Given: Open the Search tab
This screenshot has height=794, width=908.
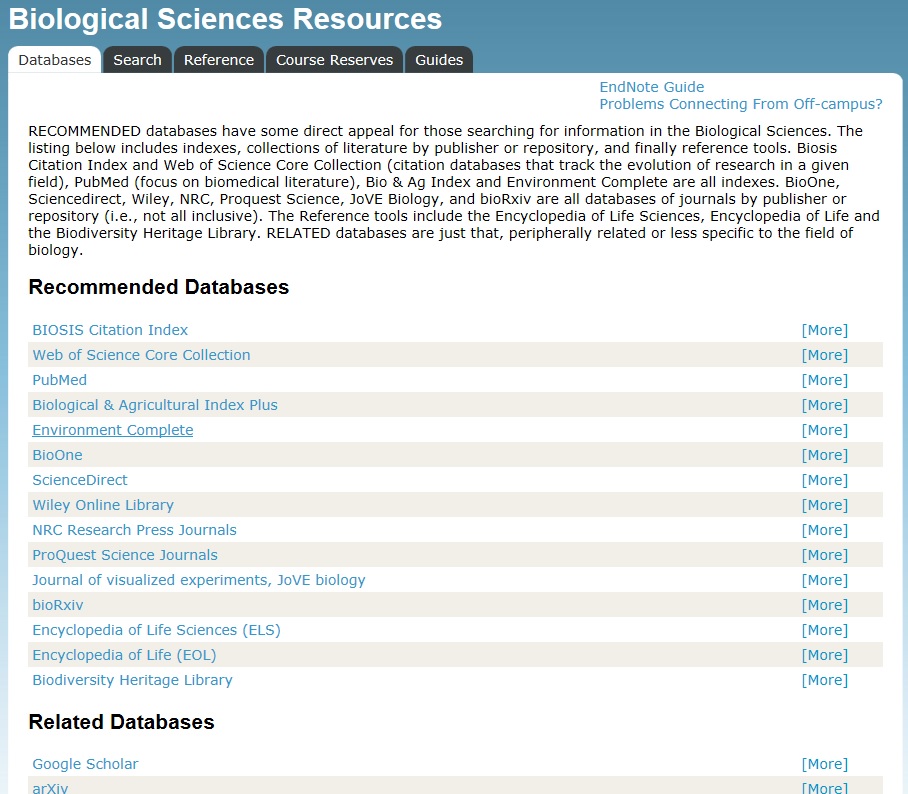Looking at the screenshot, I should 137,60.
